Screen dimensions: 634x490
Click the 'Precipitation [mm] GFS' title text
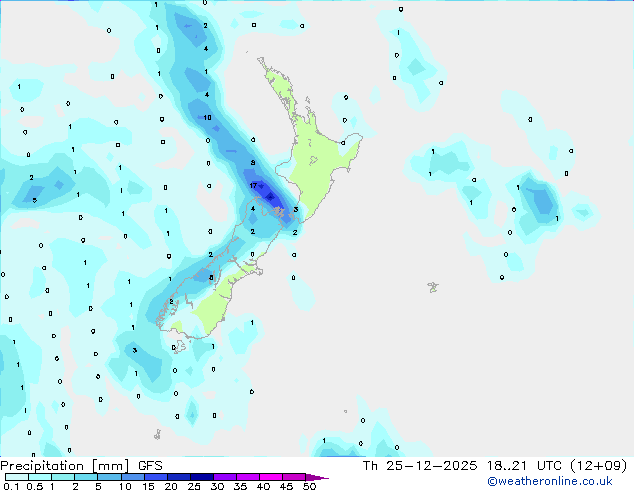click(81, 466)
